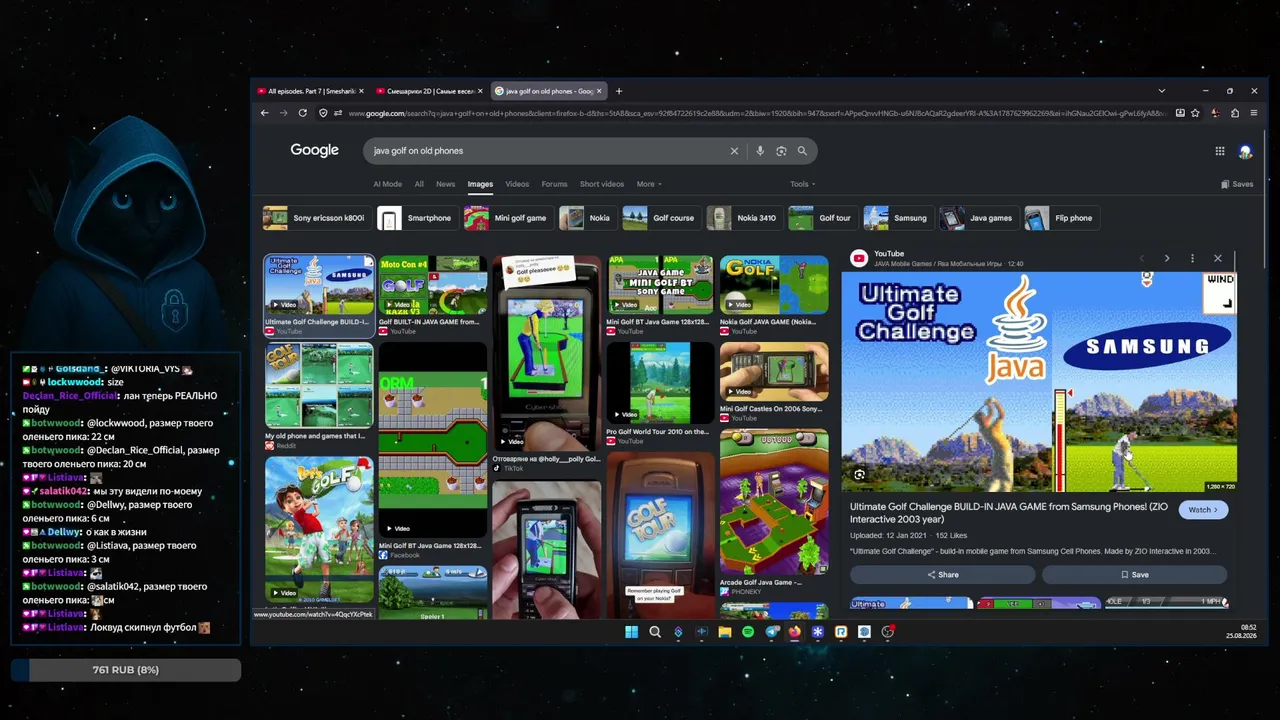
Task: Click the Watch button for the video
Action: click(1202, 510)
